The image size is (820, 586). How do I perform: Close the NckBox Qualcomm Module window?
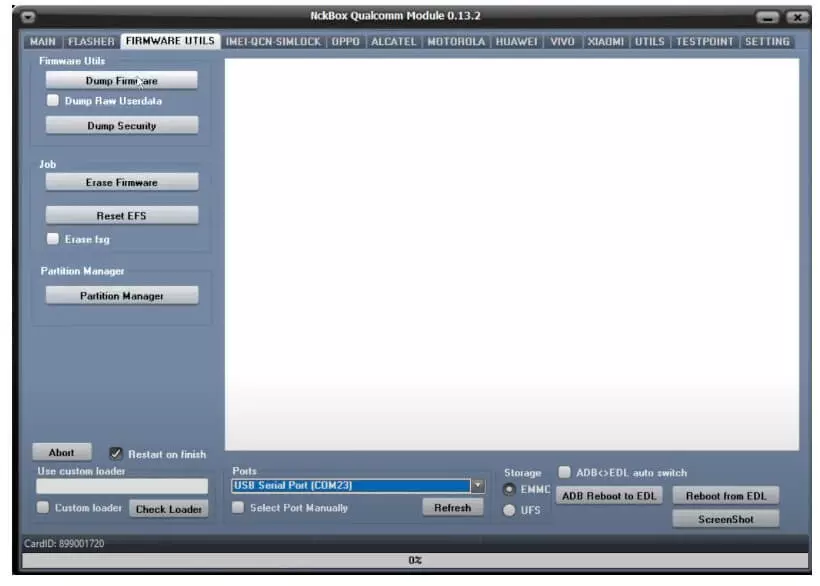[798, 17]
